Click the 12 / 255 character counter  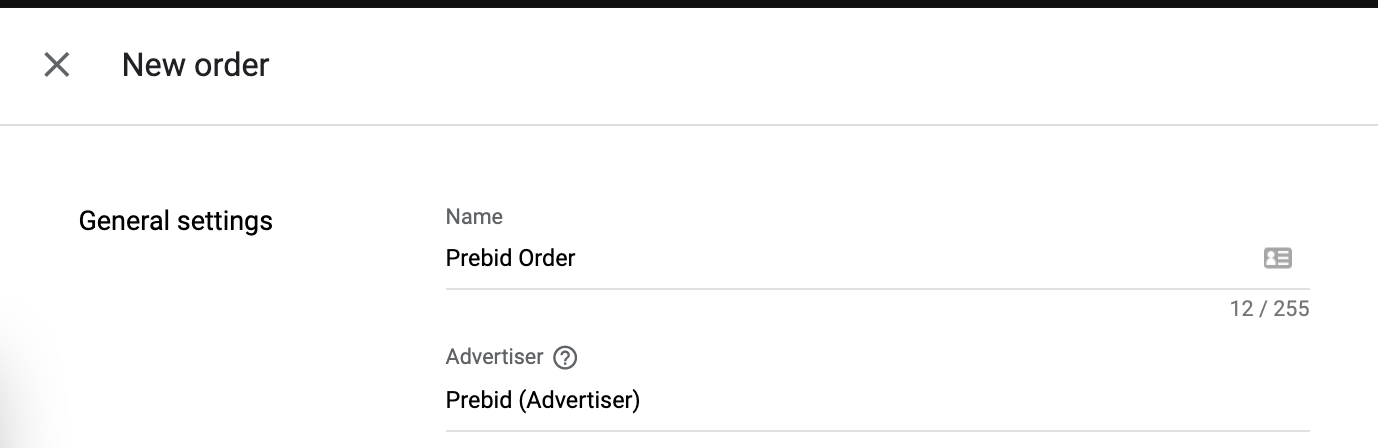[1269, 309]
